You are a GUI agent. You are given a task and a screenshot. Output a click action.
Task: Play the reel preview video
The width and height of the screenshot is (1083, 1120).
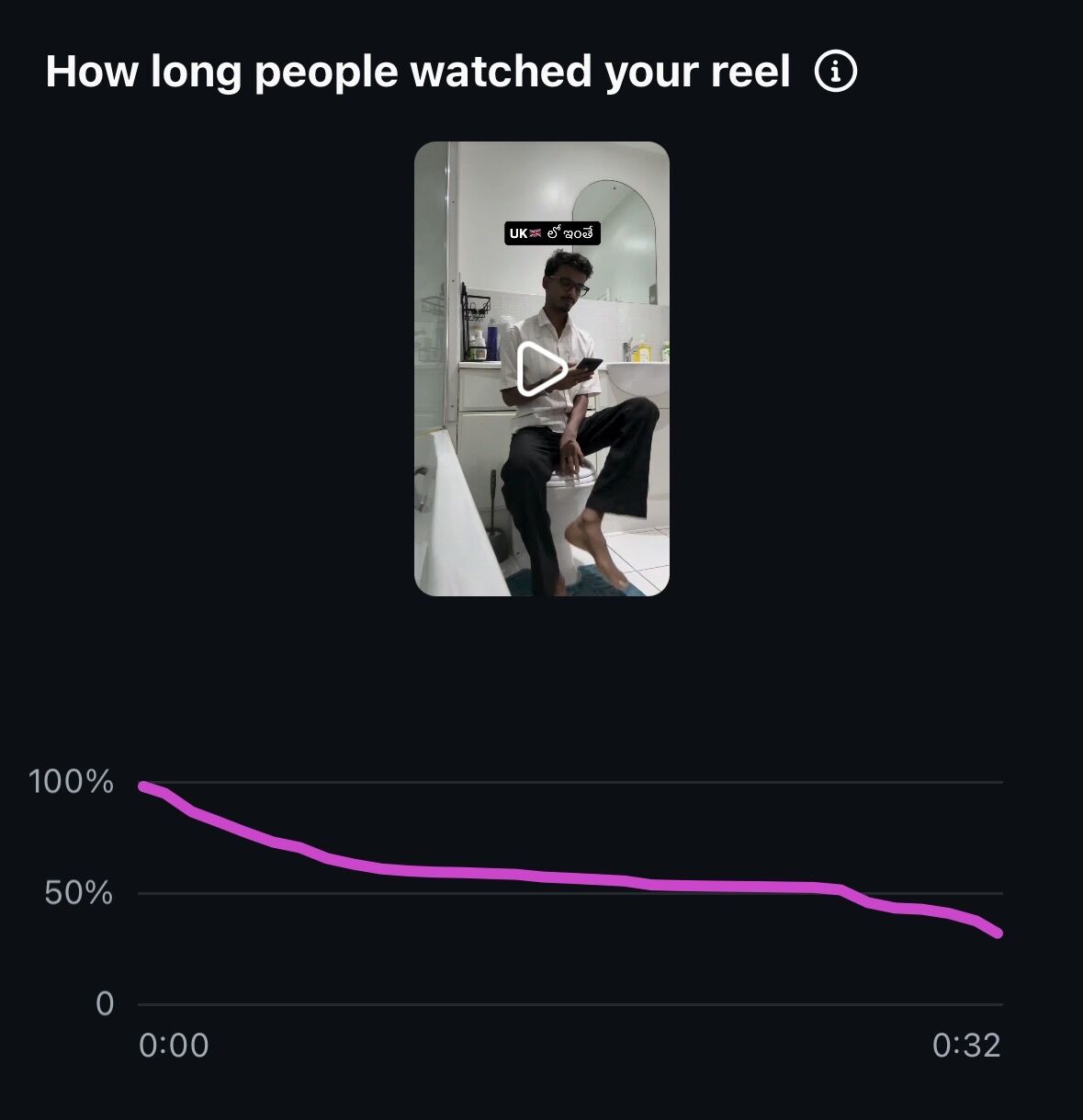click(541, 369)
